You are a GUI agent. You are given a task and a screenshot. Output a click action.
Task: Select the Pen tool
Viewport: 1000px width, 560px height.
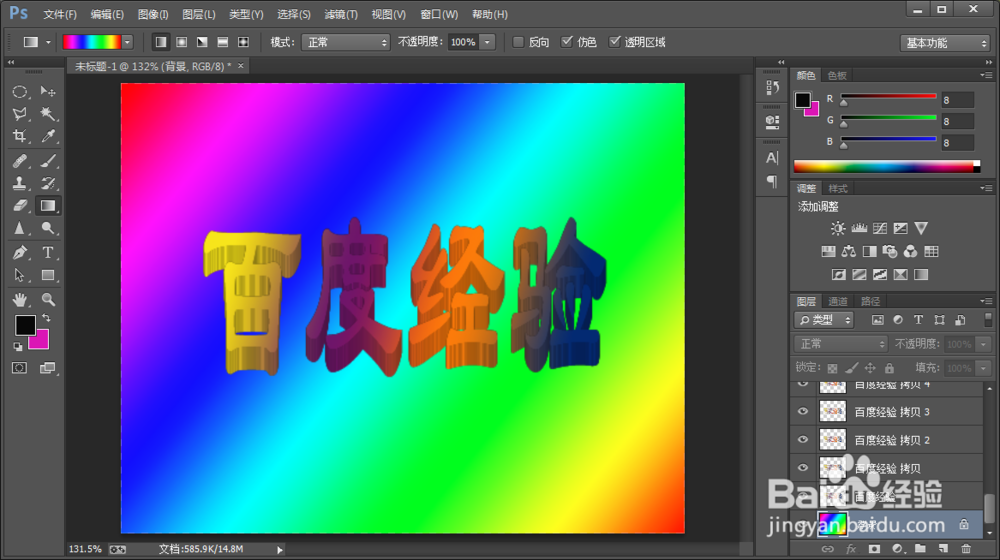pos(20,253)
